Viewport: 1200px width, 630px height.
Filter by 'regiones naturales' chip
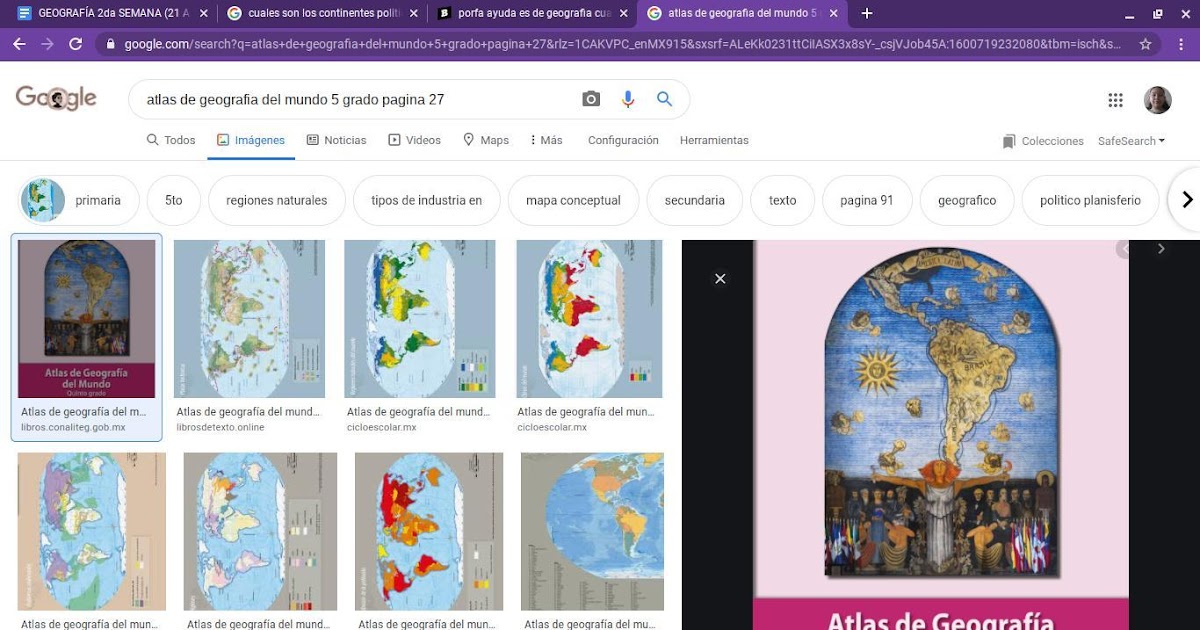(277, 200)
